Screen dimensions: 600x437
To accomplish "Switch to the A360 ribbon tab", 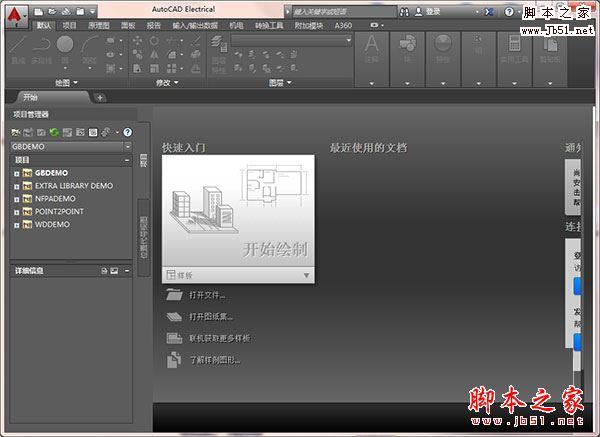I will click(343, 26).
